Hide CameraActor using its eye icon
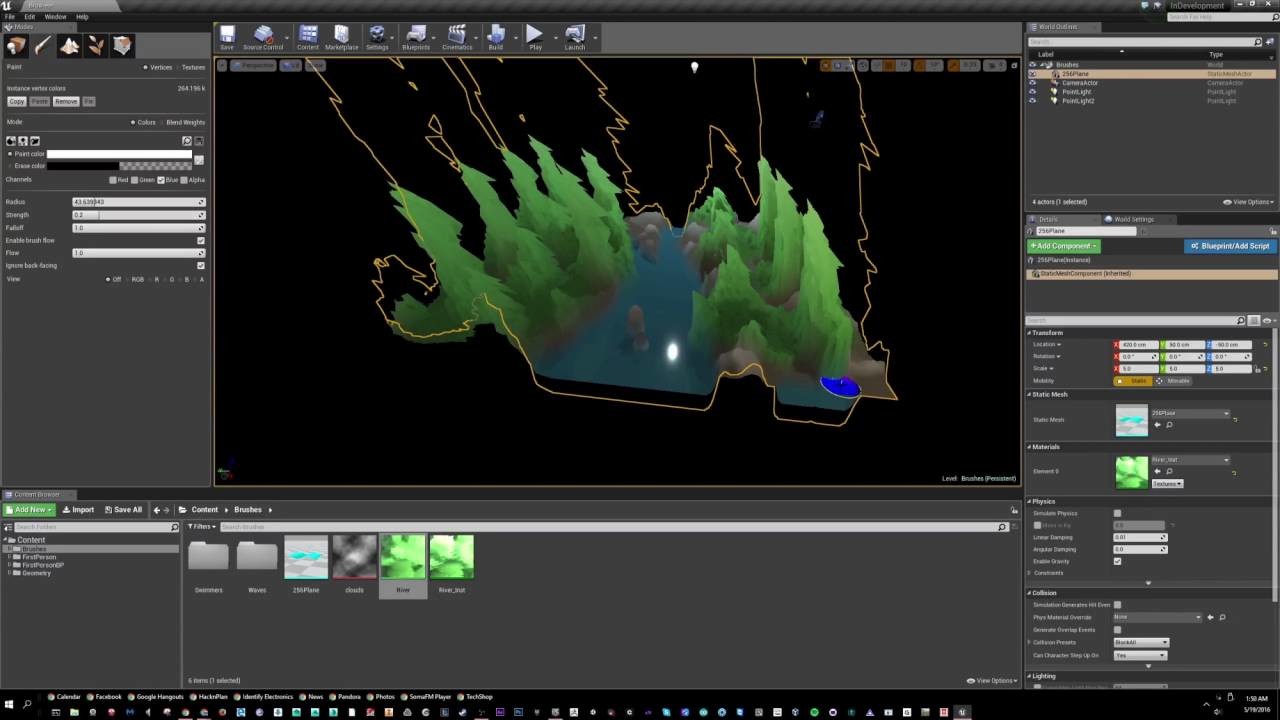 [1032, 83]
